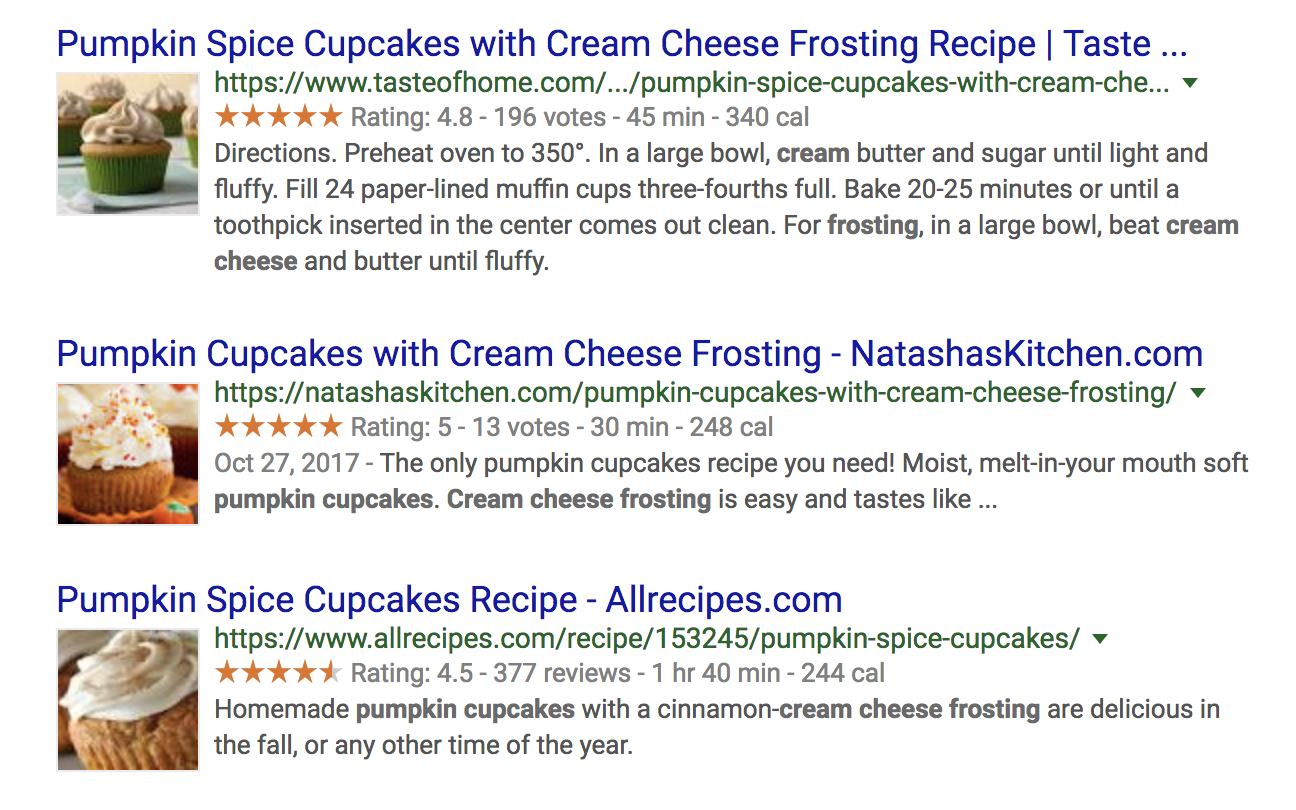Viewport: 1296px width, 810px height.
Task: Click the sprinkle-topped cupcake thumbnail
Action: point(128,453)
